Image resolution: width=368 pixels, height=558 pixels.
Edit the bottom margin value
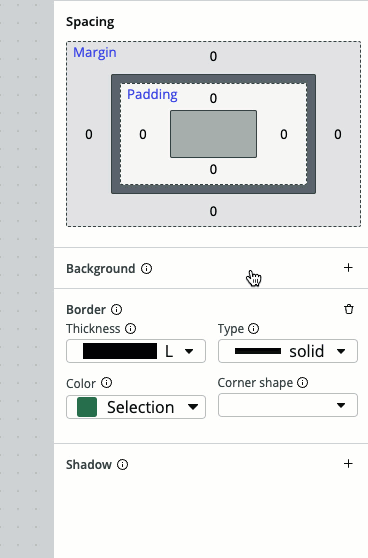coord(213,211)
